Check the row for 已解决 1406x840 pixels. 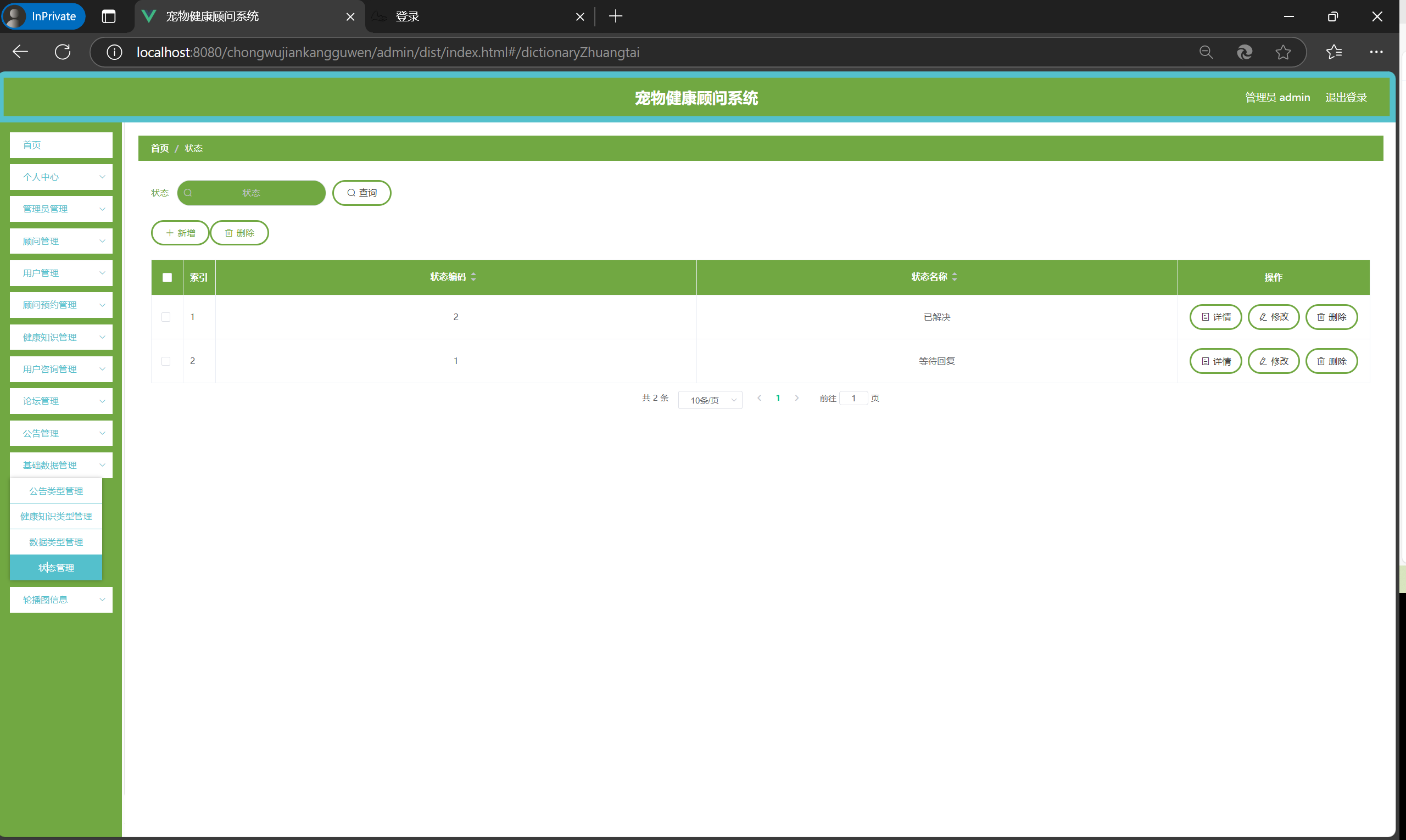pos(166,317)
